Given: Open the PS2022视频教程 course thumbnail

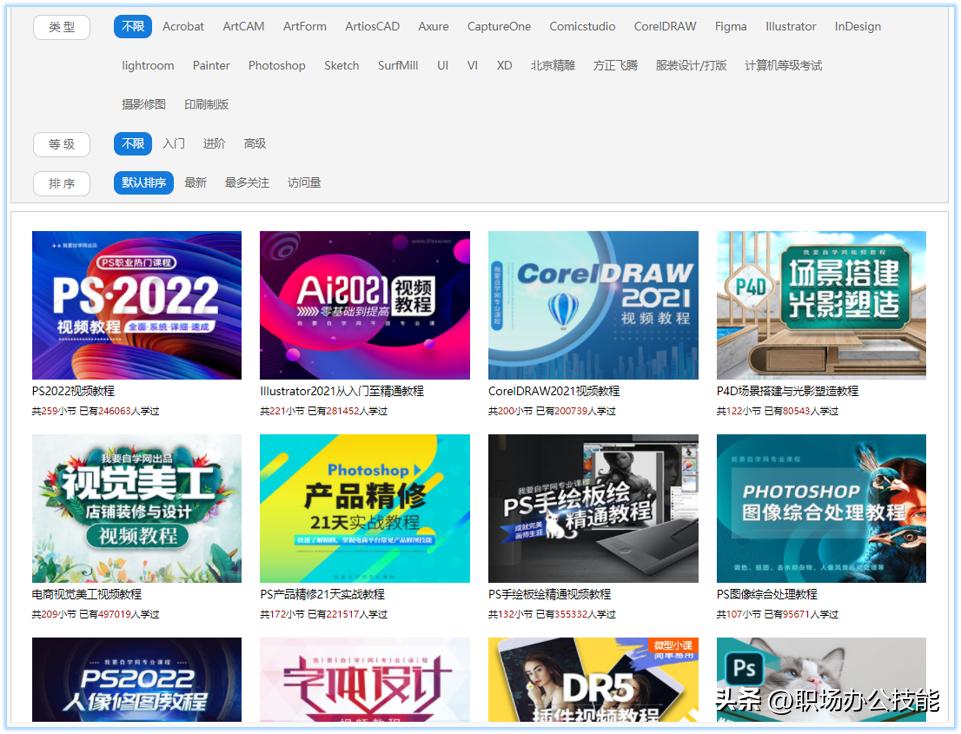Looking at the screenshot, I should [x=136, y=305].
